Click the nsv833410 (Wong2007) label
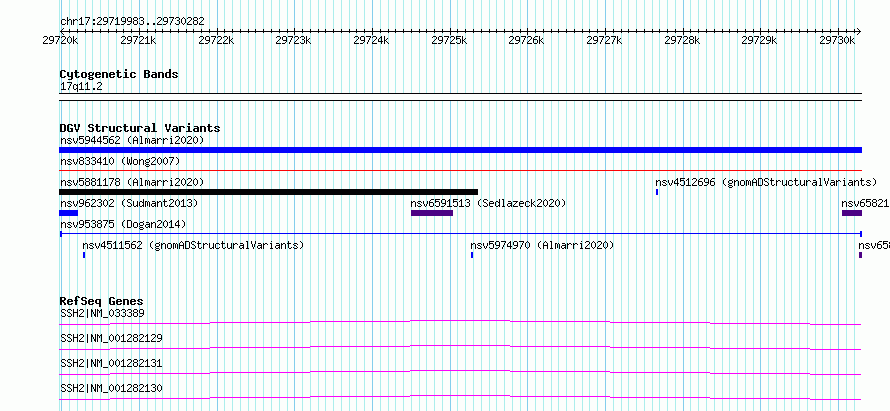890x411 pixels. [120, 161]
